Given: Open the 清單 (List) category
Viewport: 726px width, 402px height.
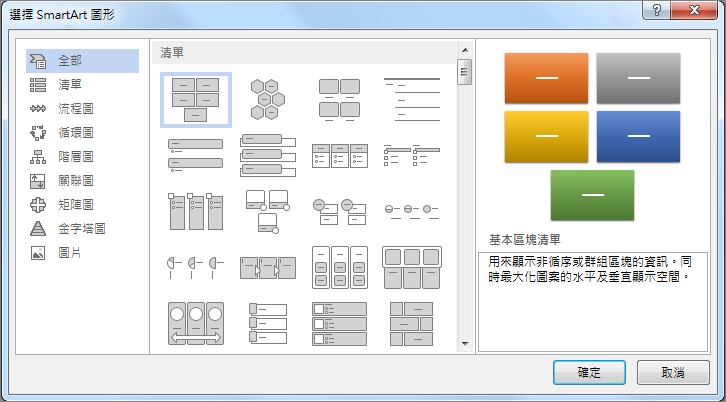Looking at the screenshot, I should (x=82, y=85).
